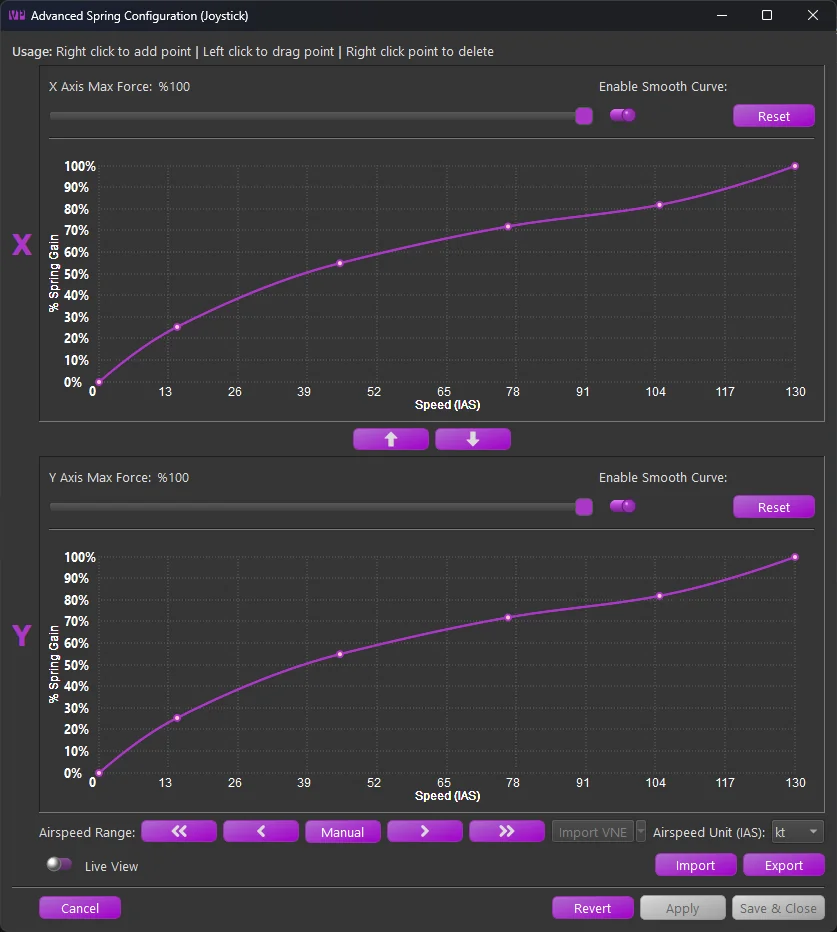
Task: Reset the Y axis curve
Action: [x=773, y=508]
